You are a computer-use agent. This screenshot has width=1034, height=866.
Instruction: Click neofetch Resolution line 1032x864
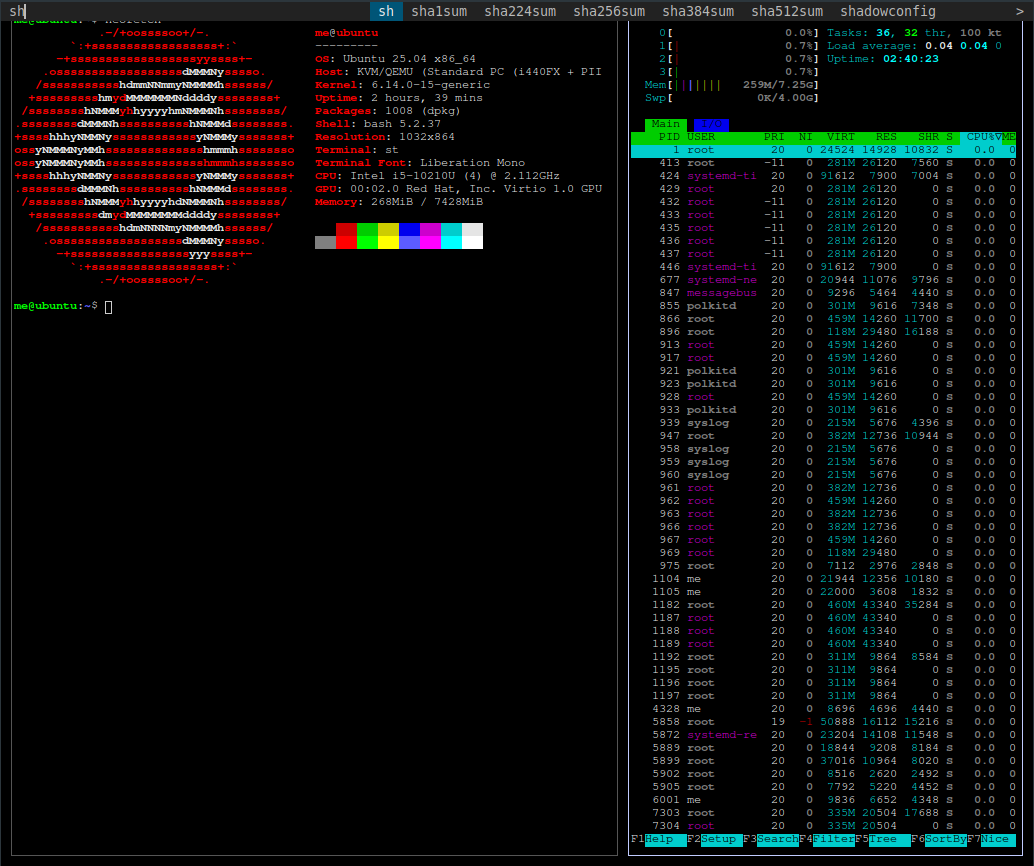pyautogui.click(x=384, y=137)
